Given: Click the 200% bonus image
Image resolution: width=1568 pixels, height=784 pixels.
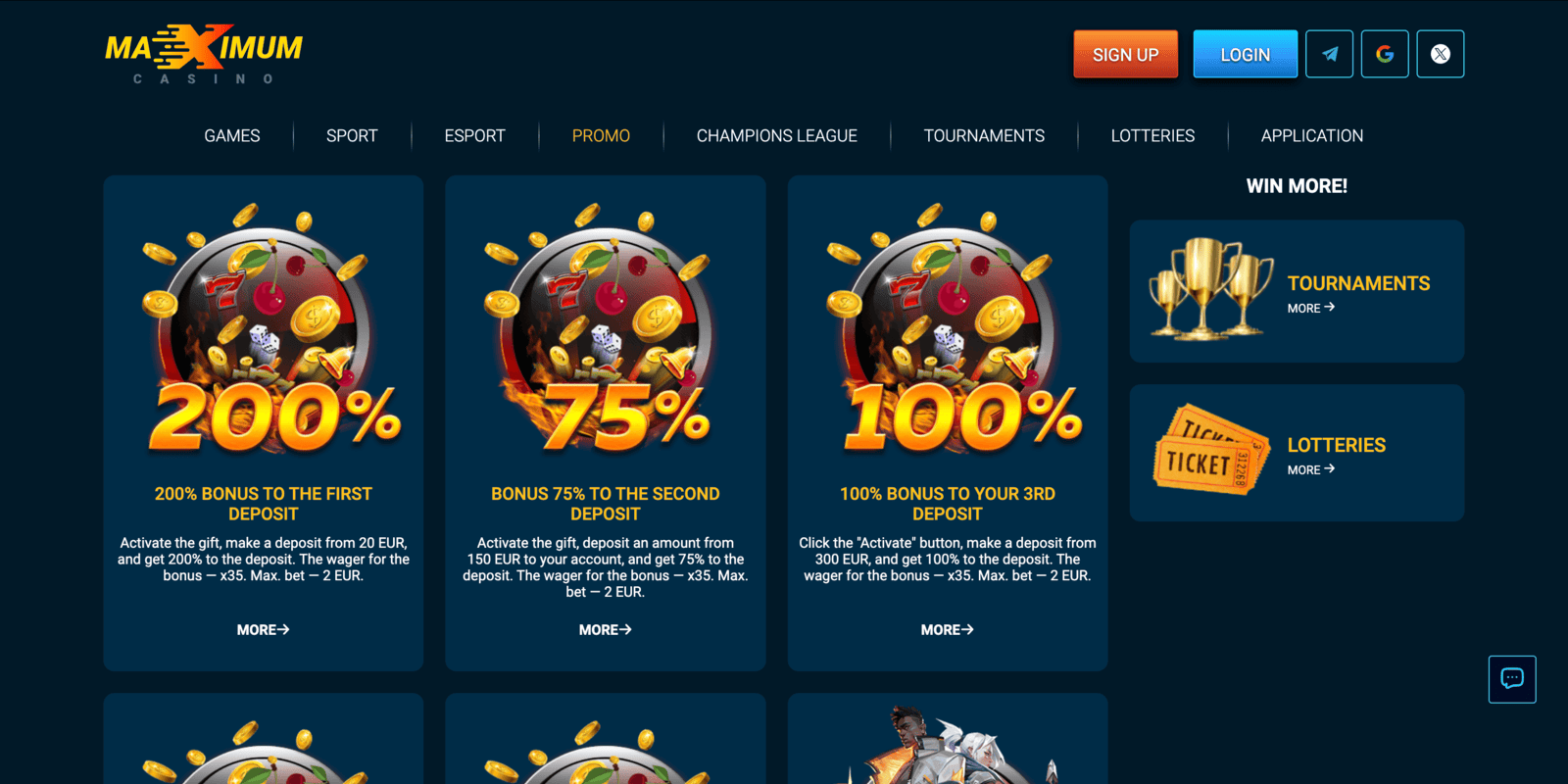Looking at the screenshot, I should [x=265, y=328].
